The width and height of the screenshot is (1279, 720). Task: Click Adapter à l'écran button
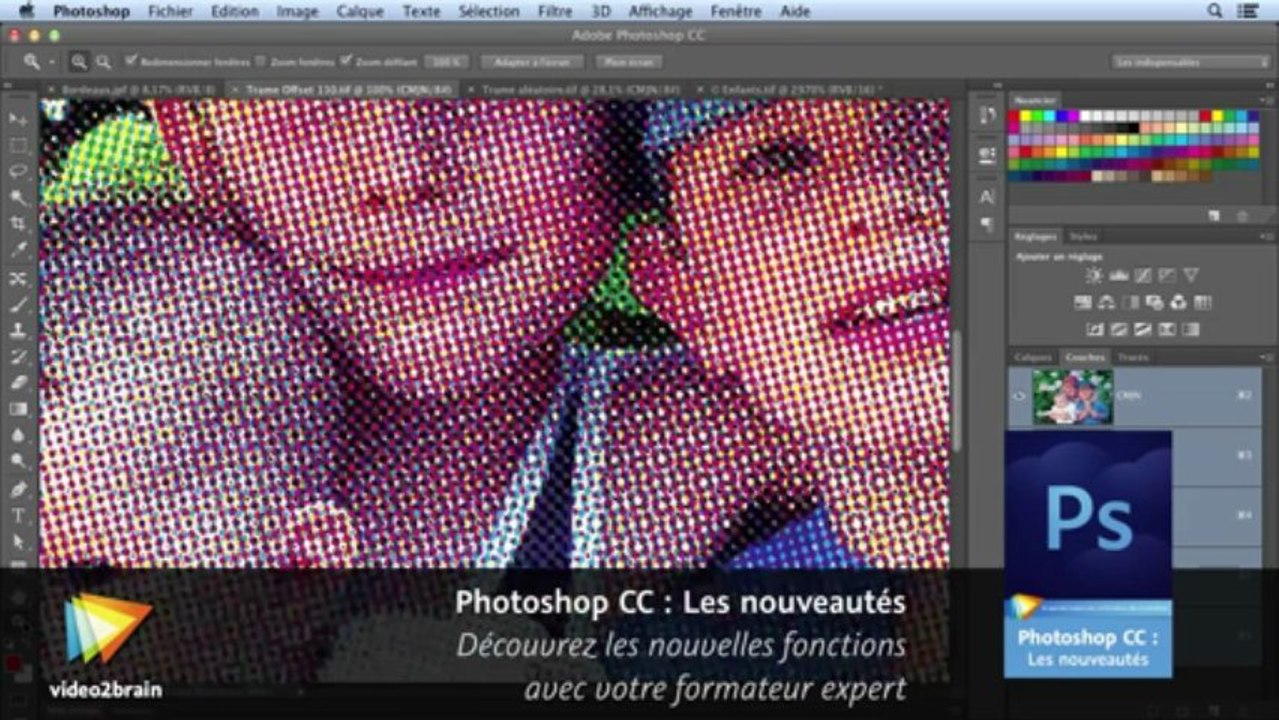[x=531, y=62]
